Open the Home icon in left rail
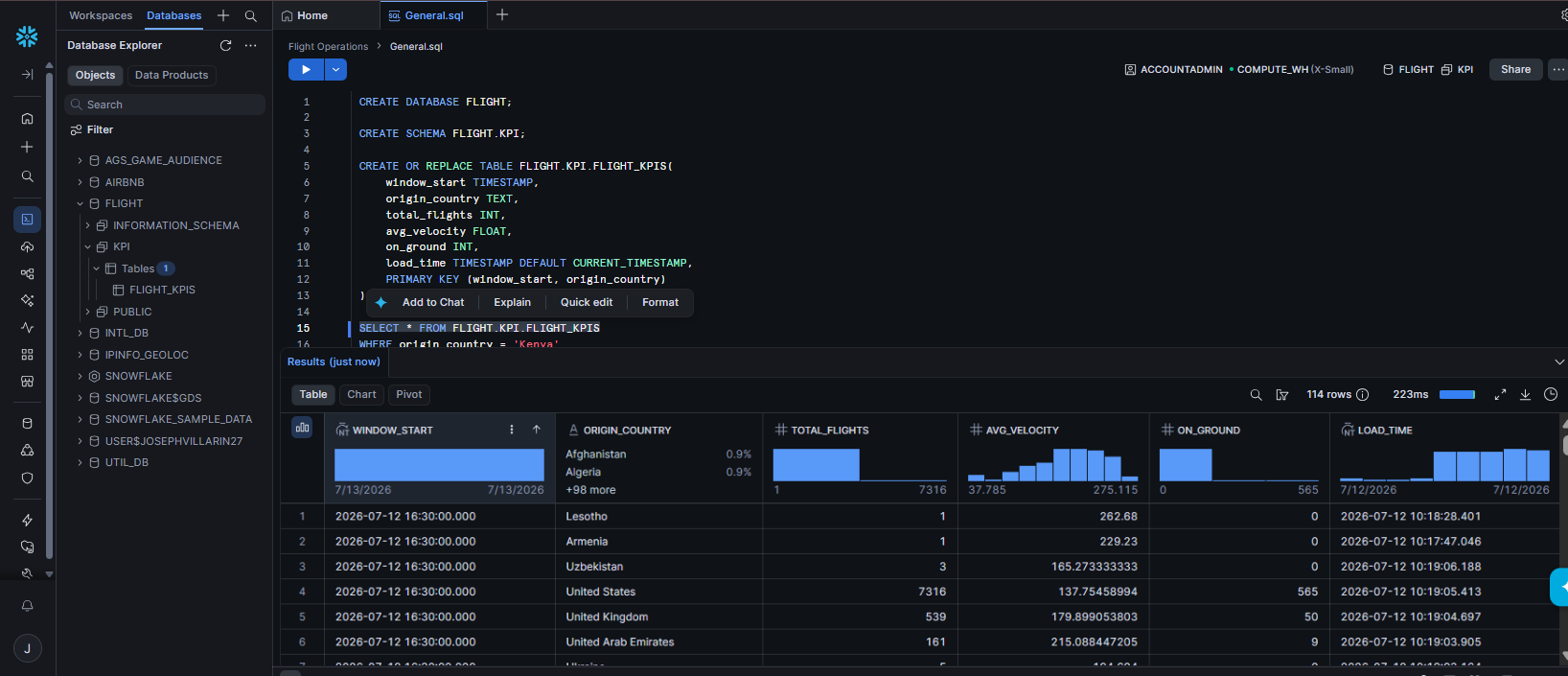The image size is (1568, 676). (27, 119)
